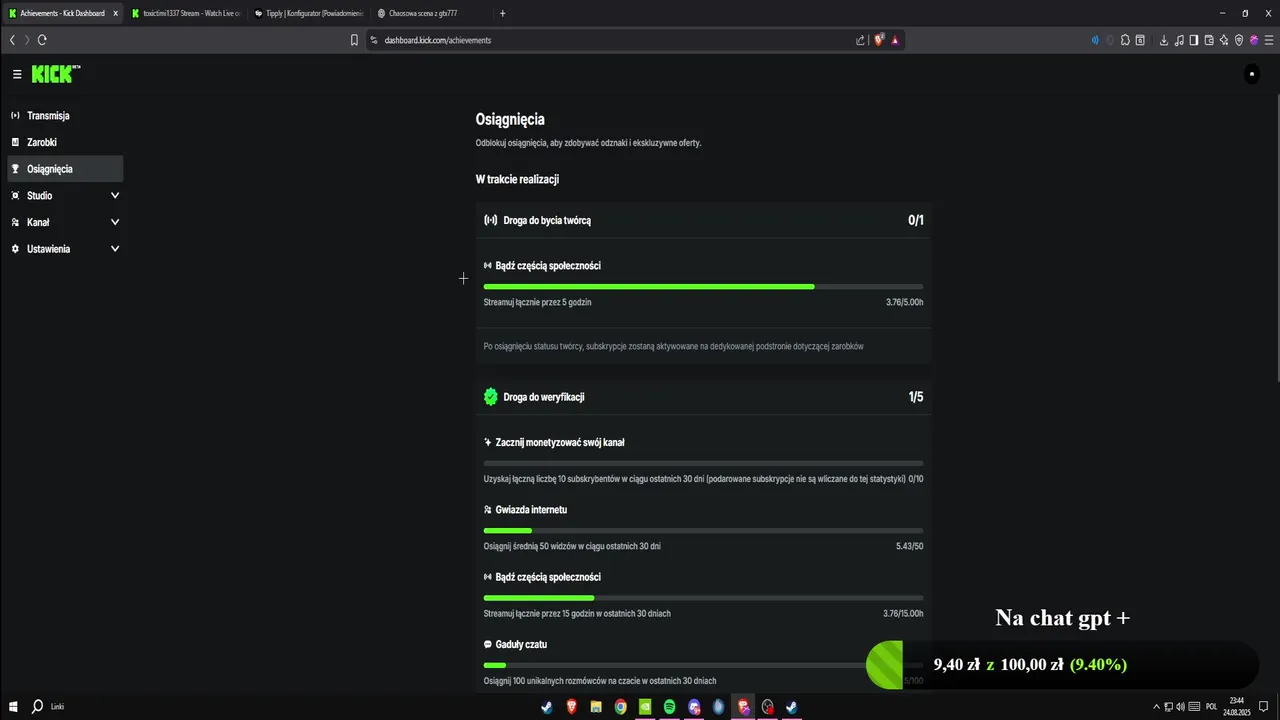Click the blue audio indicator icon in the toolbar

pyautogui.click(x=1095, y=40)
